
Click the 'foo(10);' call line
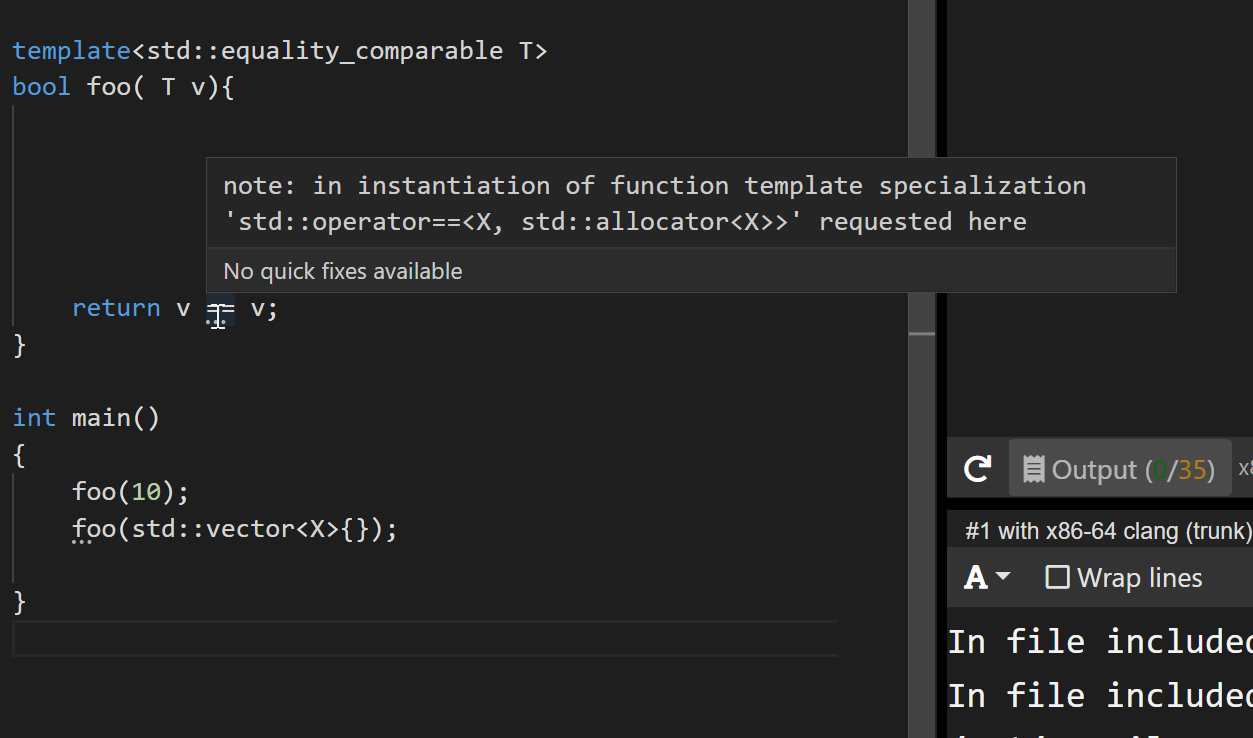click(130, 491)
